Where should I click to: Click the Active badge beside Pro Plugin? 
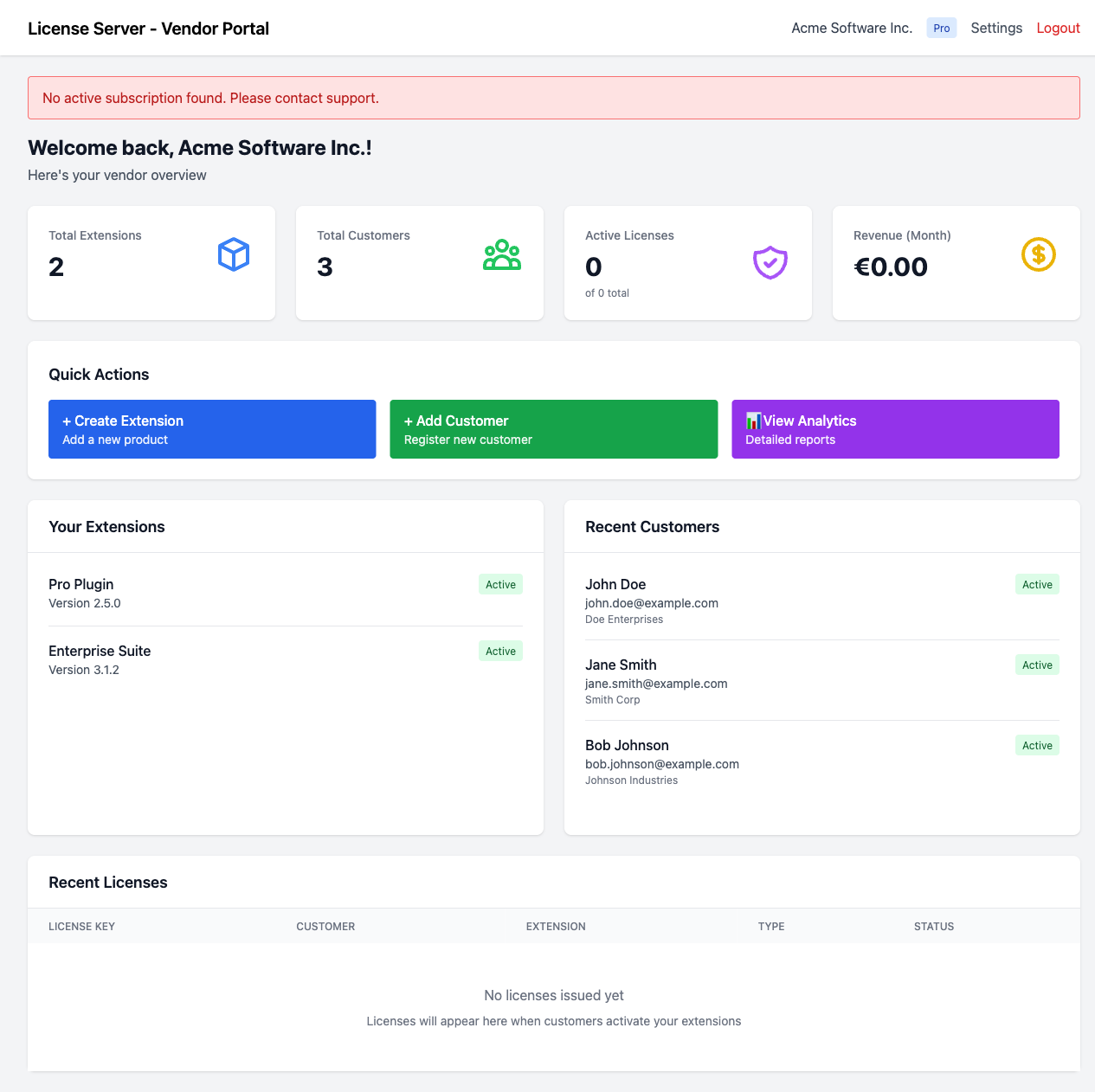pos(500,584)
